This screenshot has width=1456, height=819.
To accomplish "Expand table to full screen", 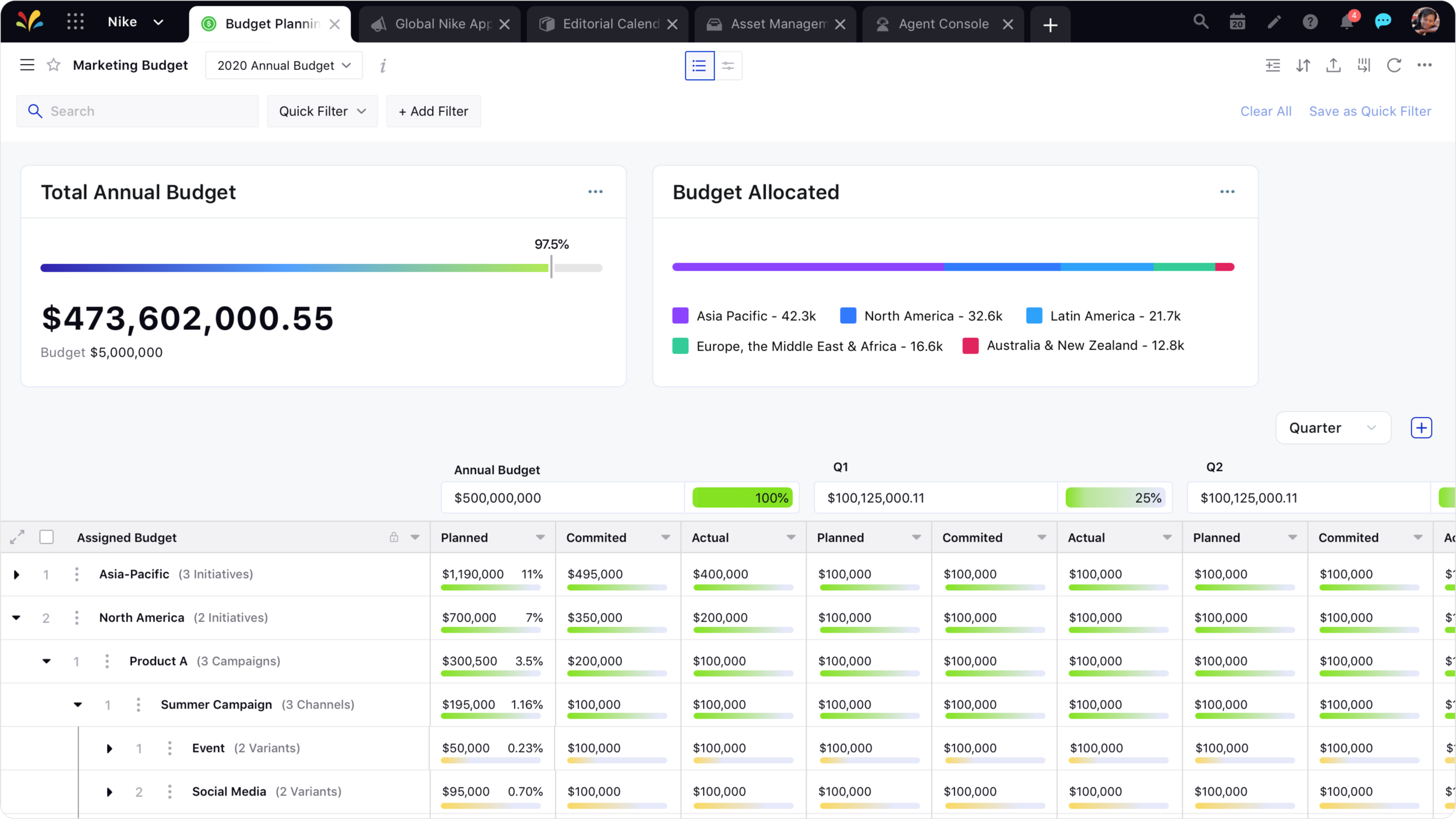I will point(17,537).
